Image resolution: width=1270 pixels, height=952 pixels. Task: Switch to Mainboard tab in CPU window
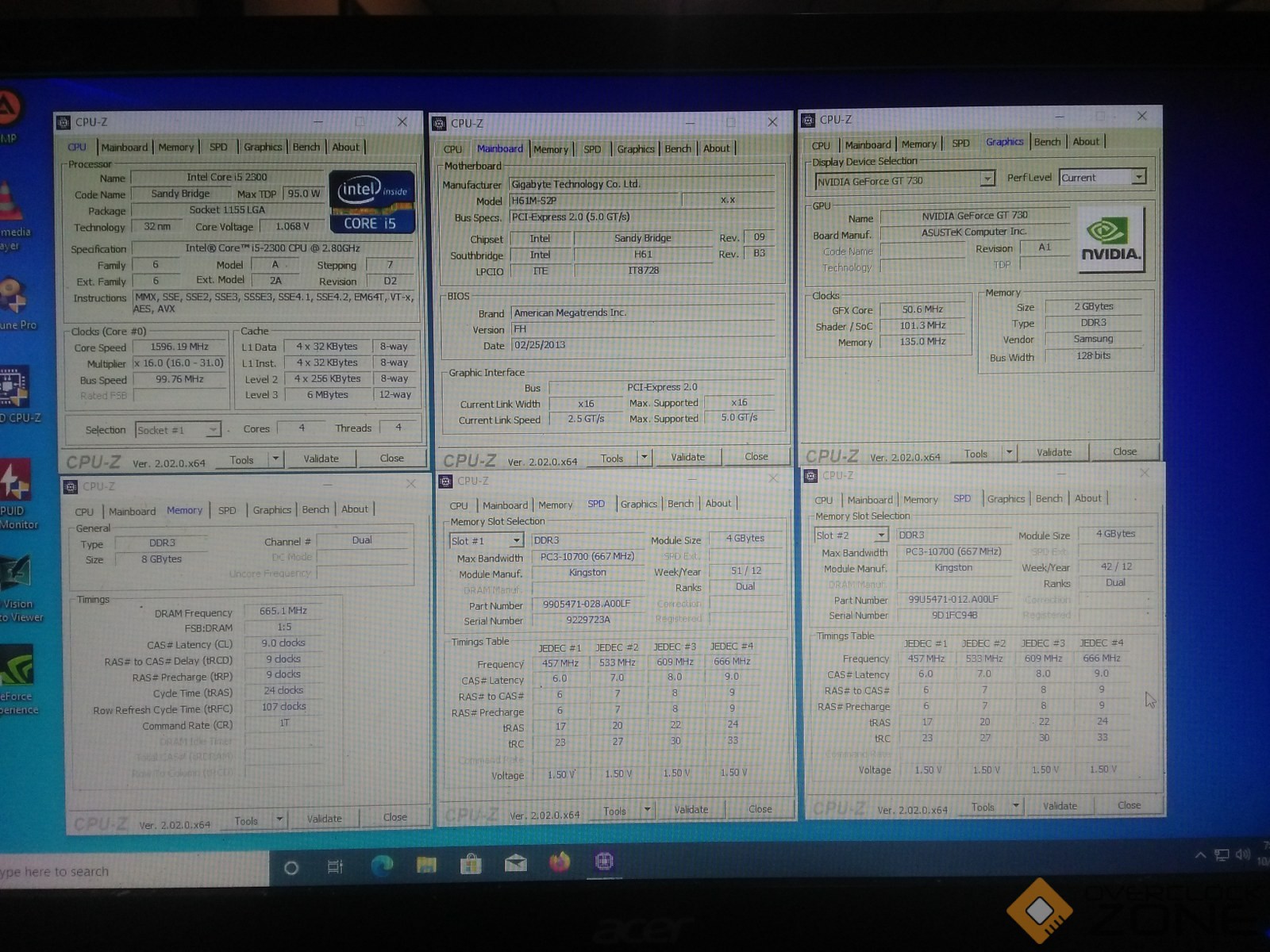pos(124,147)
